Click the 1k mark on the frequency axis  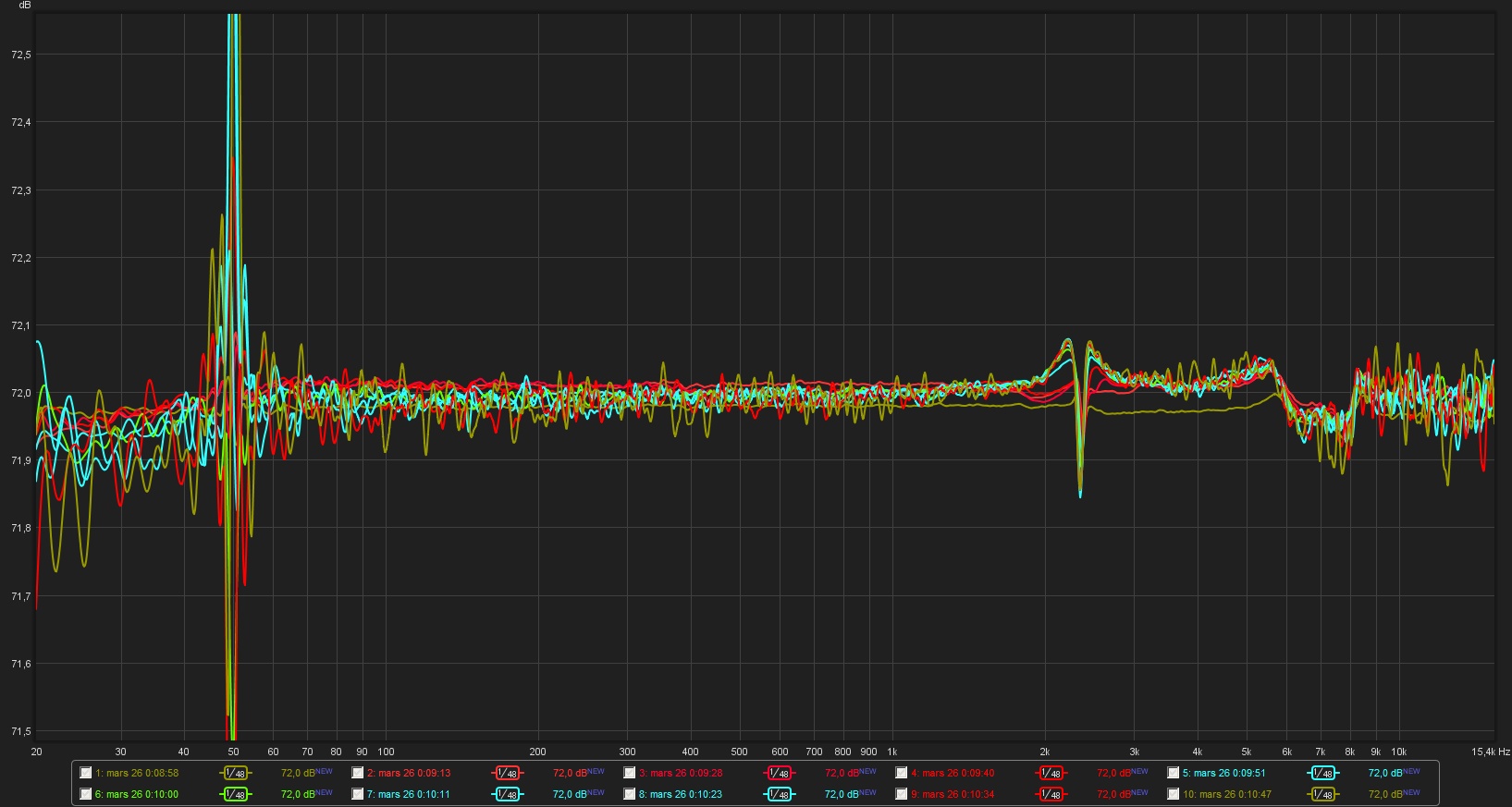[x=891, y=752]
